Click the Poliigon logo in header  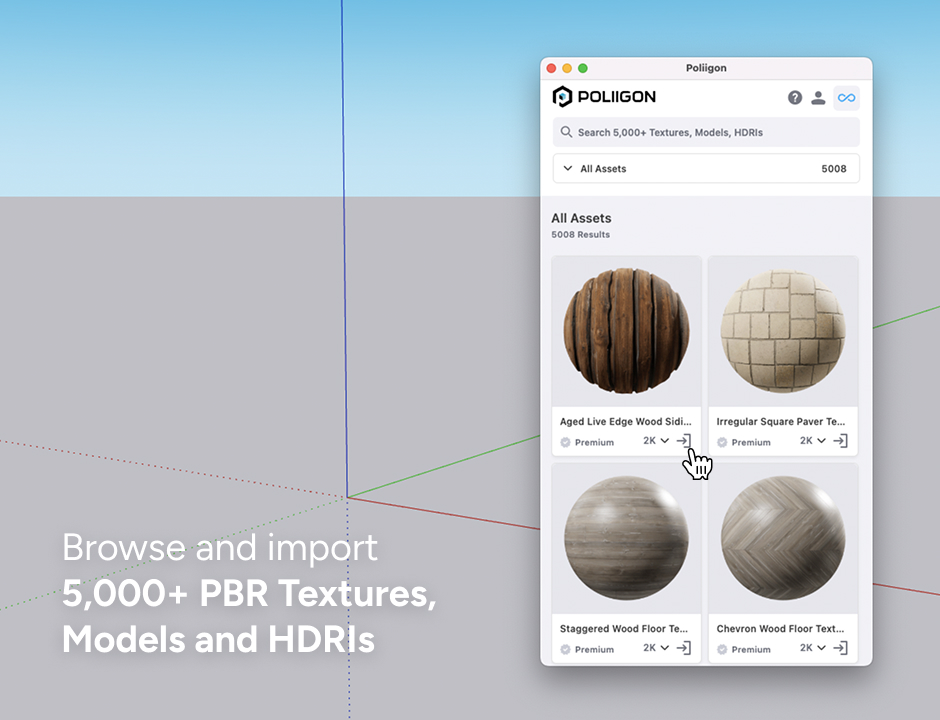click(x=604, y=97)
